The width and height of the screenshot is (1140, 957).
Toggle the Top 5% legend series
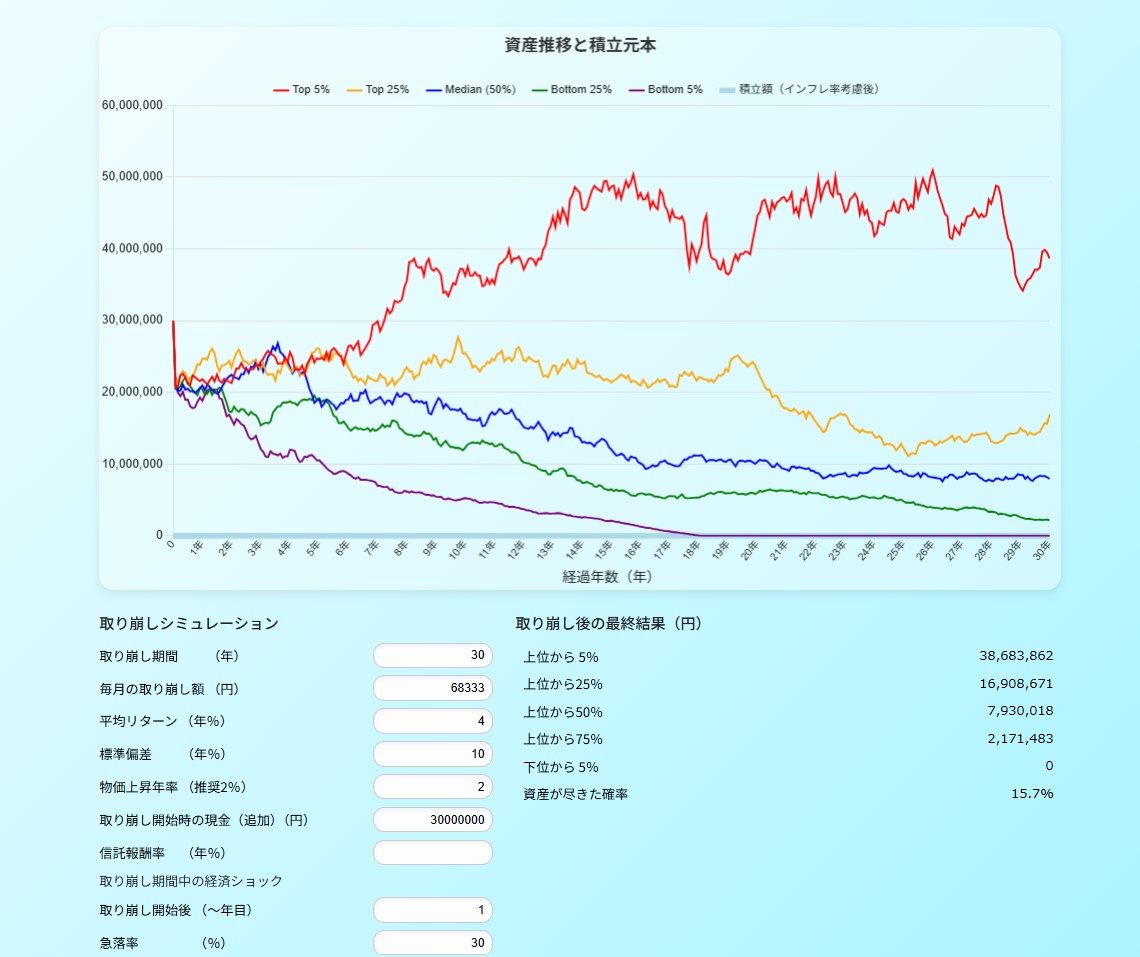(x=301, y=90)
